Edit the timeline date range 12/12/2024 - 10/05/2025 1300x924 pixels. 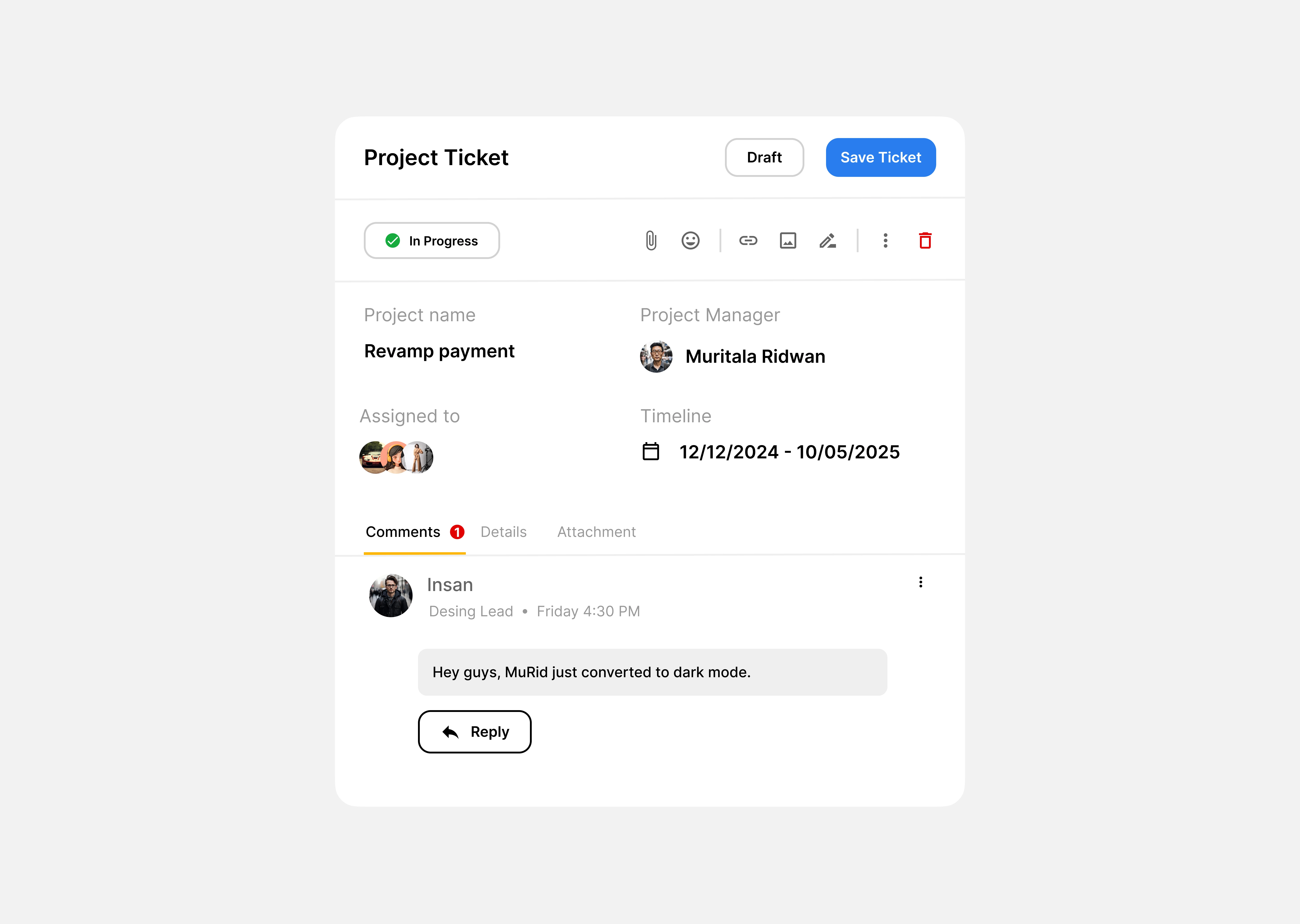point(789,452)
